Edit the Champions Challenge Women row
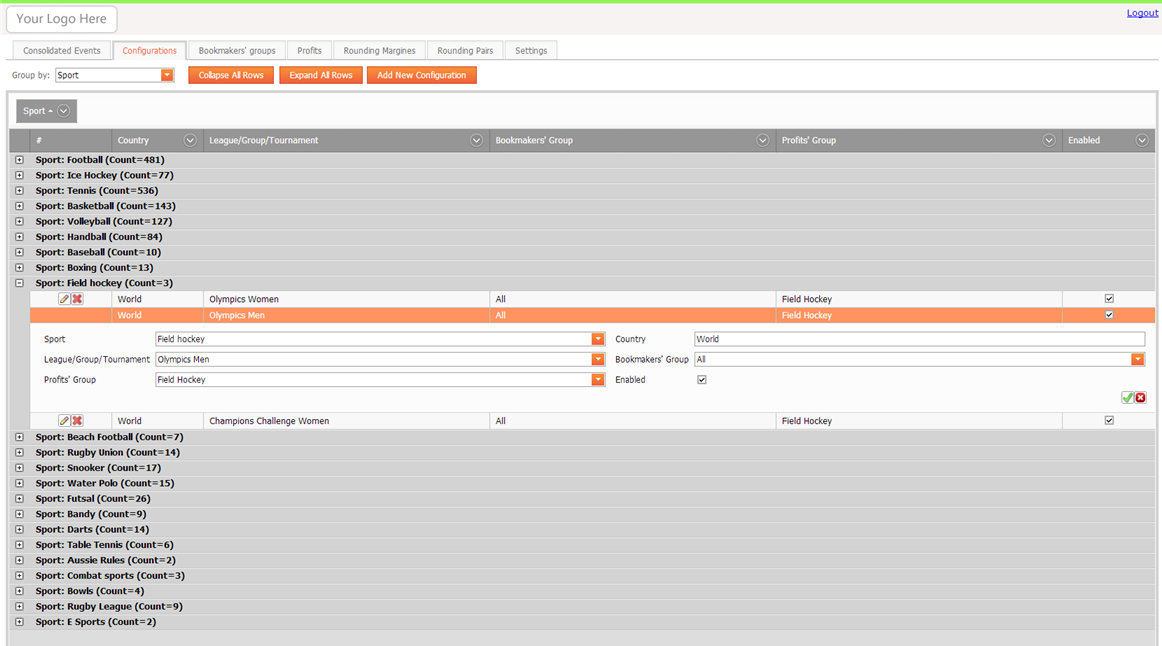1162x646 pixels. tap(64, 421)
